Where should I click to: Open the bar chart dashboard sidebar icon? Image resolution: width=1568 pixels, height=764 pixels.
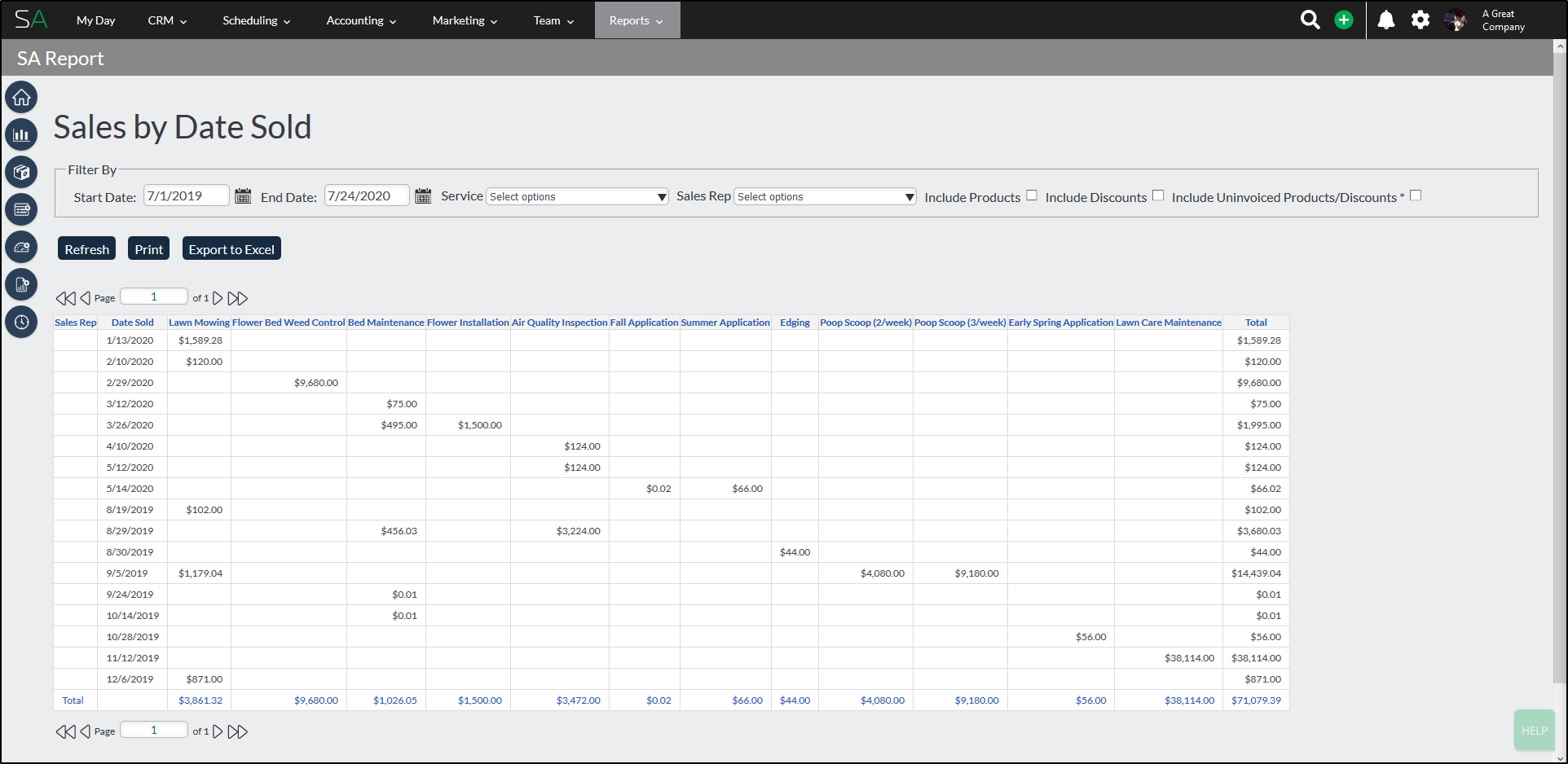(x=21, y=135)
